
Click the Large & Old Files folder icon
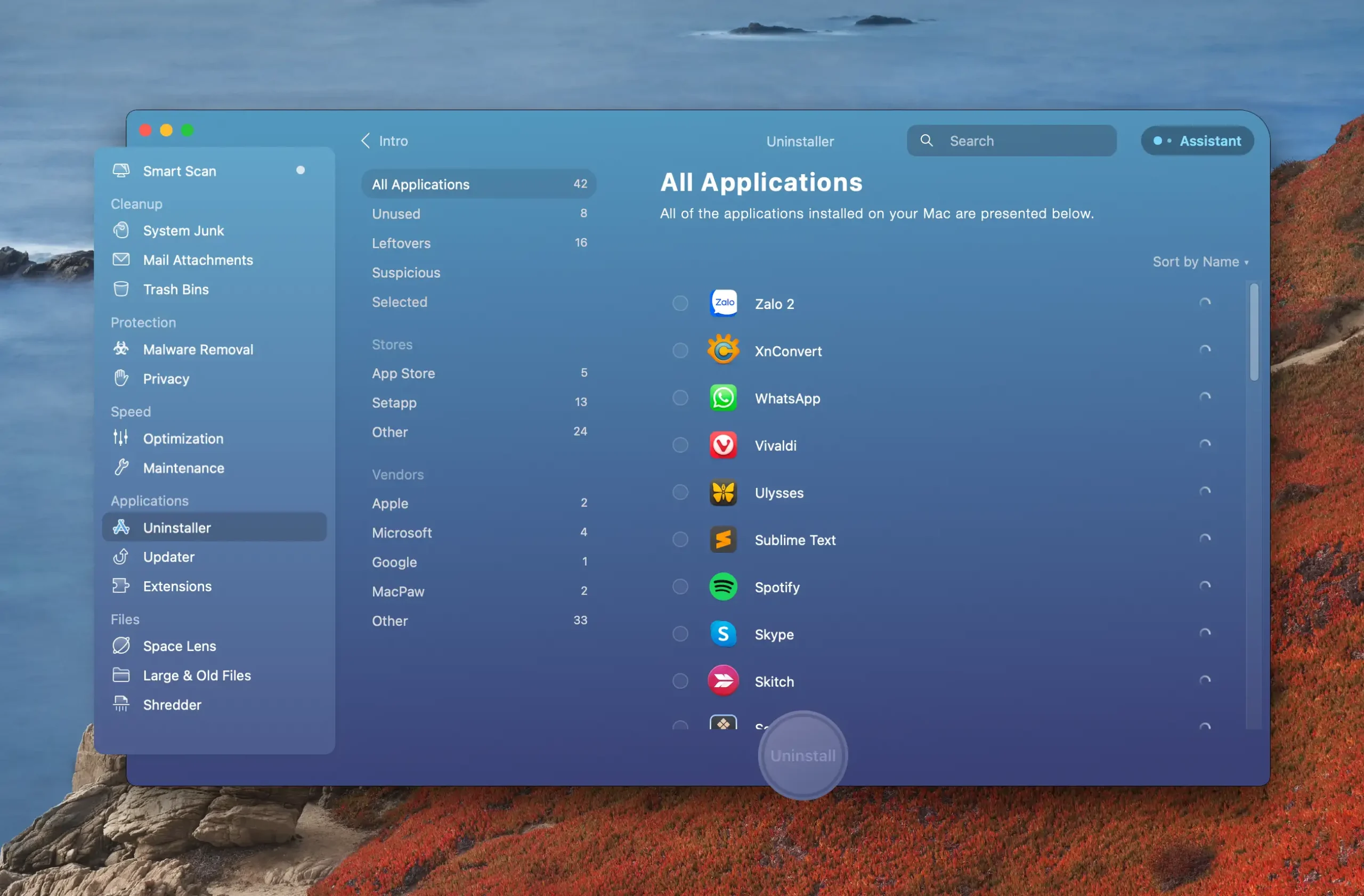(x=121, y=675)
